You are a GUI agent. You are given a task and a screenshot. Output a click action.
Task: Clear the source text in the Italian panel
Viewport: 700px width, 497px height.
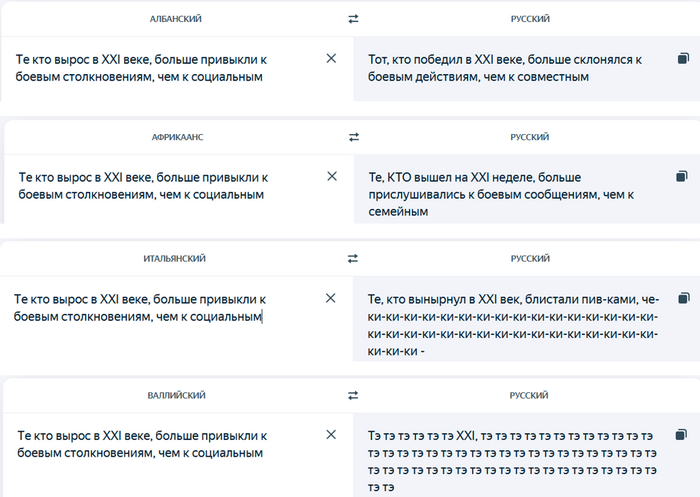[x=331, y=298]
